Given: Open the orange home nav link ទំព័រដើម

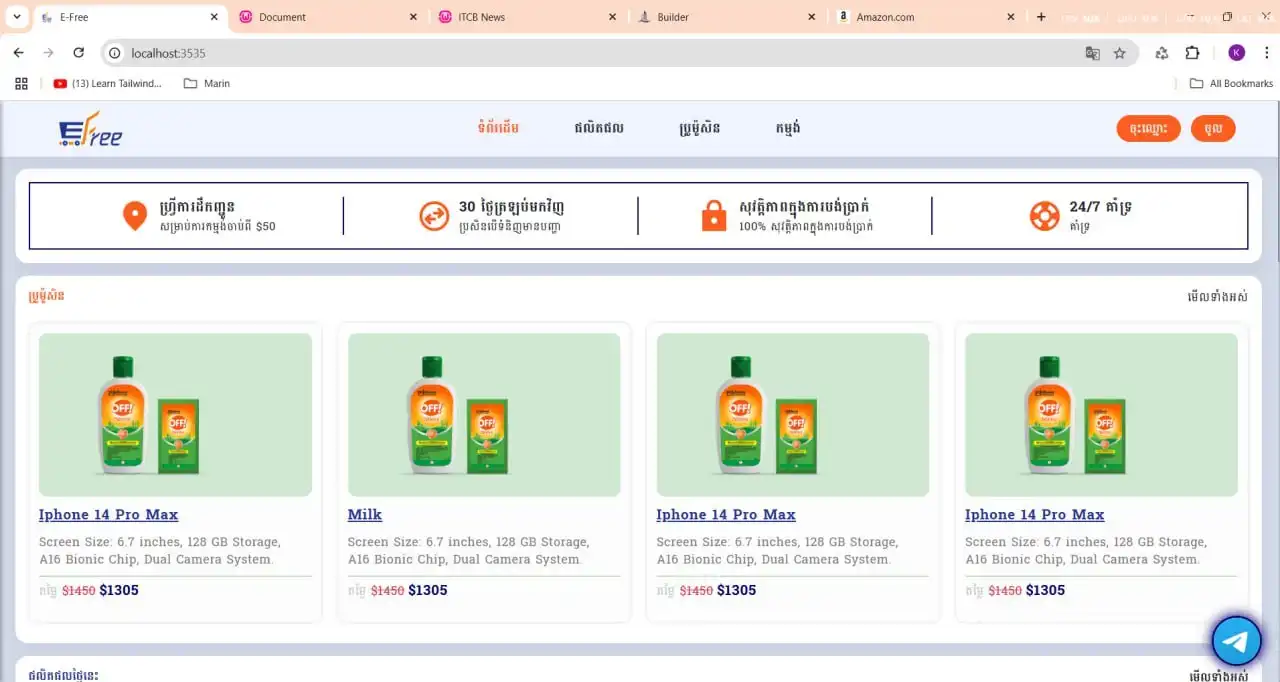Looking at the screenshot, I should click(x=498, y=128).
